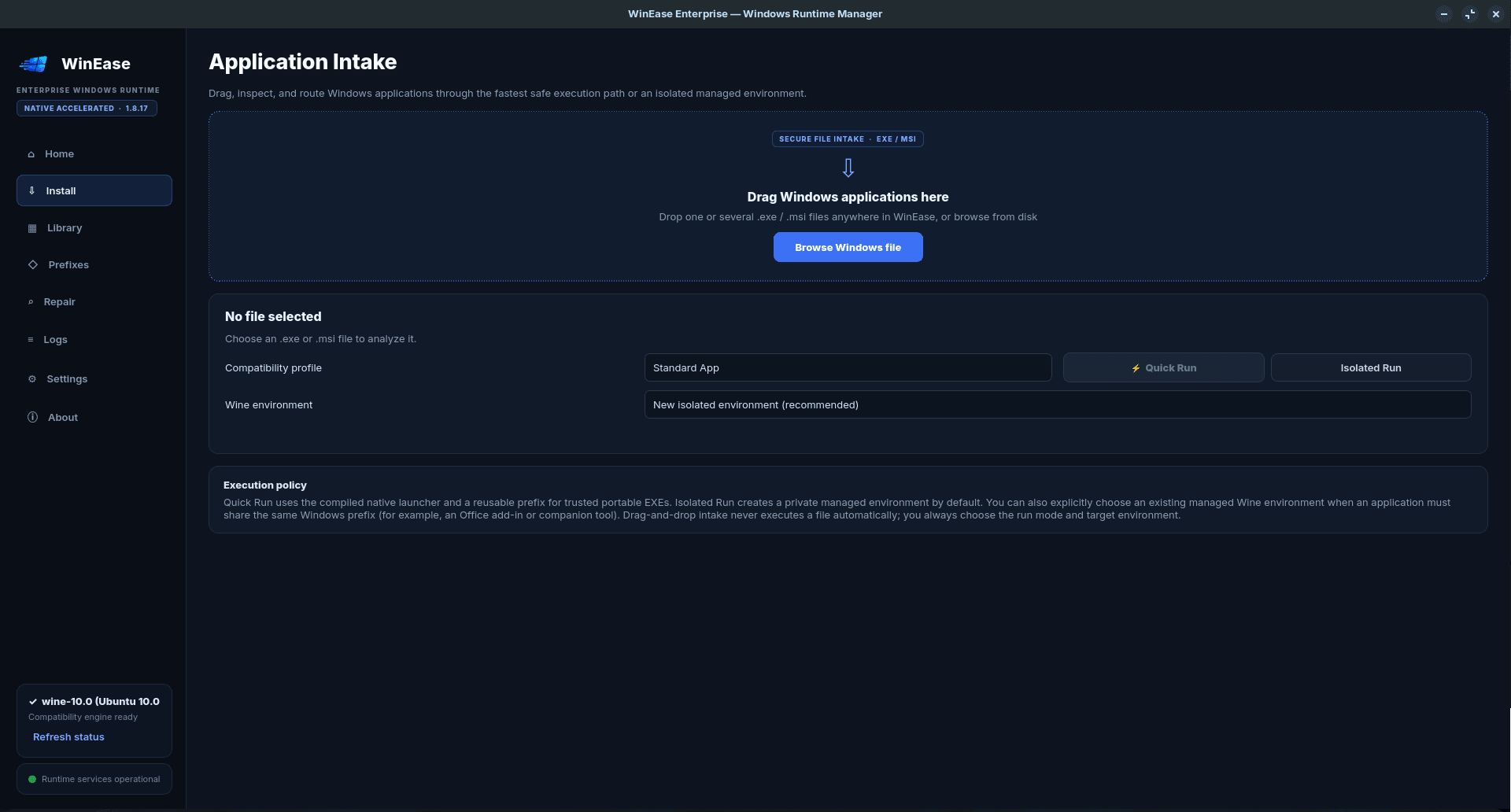Open the Logs section
The image size is (1511, 812).
tap(94, 340)
